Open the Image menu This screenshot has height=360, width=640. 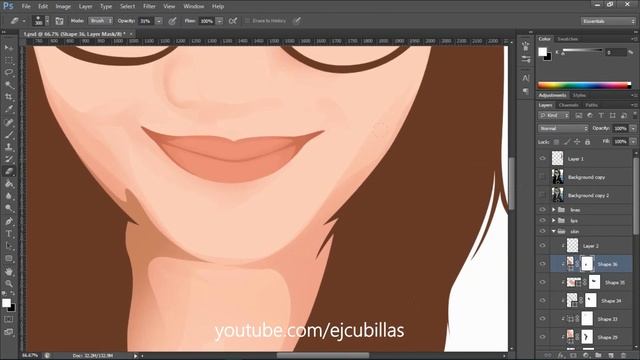coord(63,6)
